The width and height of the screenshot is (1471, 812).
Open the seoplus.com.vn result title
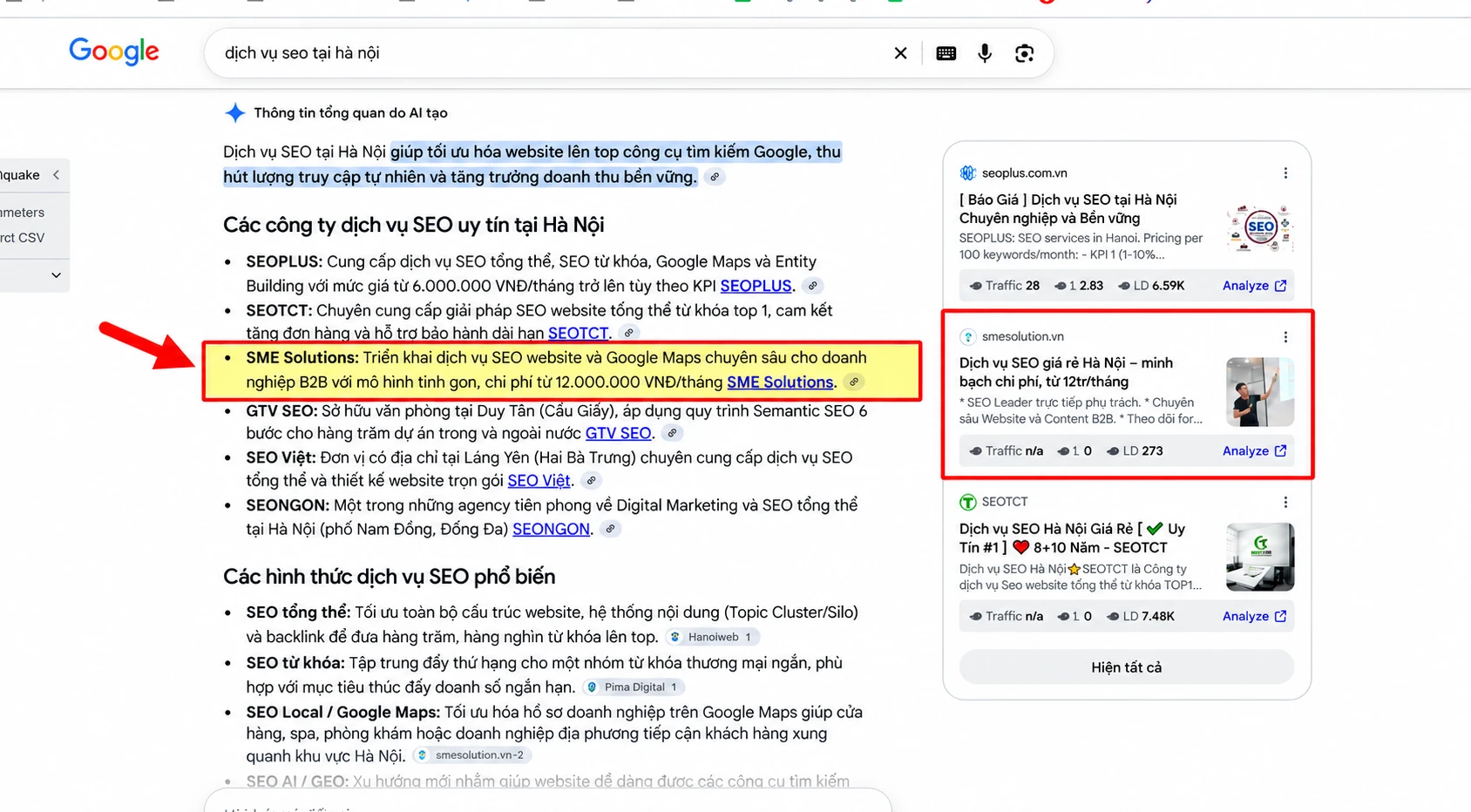pos(1068,209)
